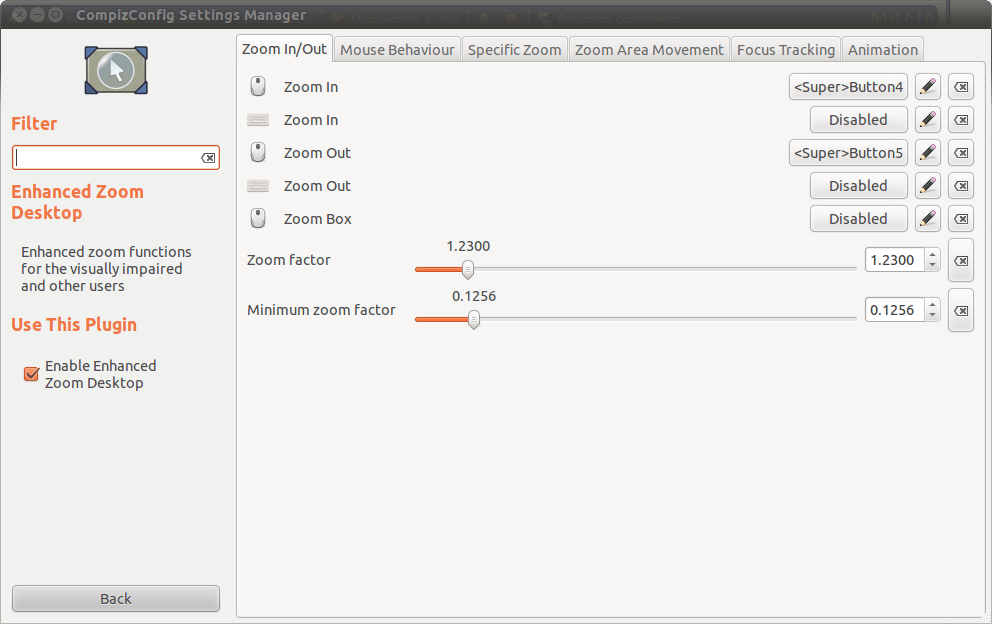Click the Minimum zoom factor slider handle
The width and height of the screenshot is (992, 624).
tap(474, 320)
